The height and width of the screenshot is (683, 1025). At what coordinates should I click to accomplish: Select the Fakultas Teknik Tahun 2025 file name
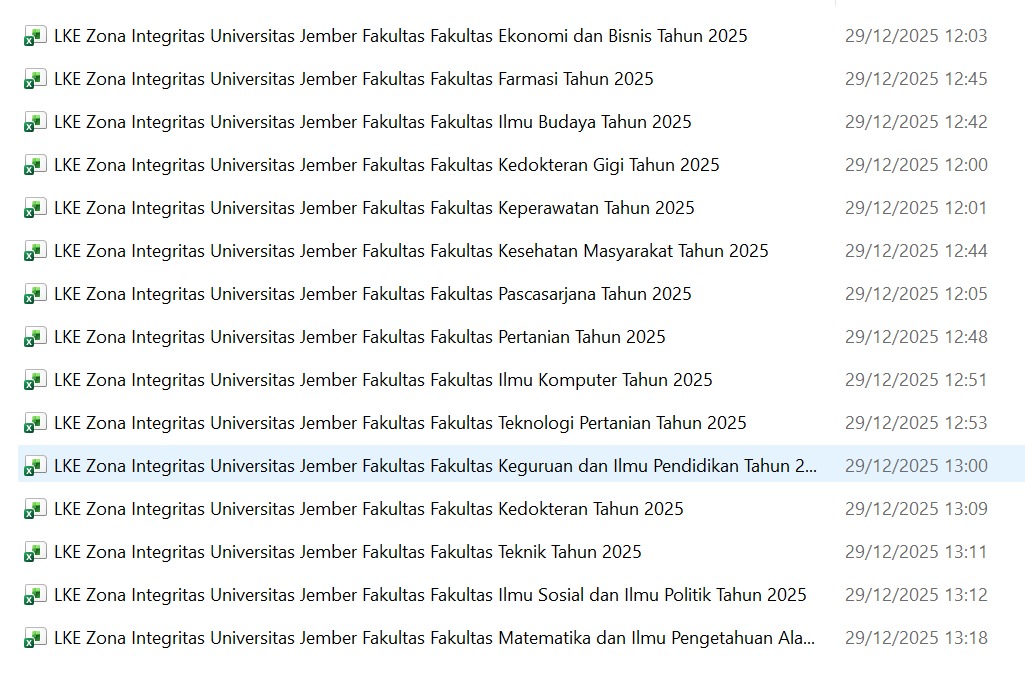(x=348, y=552)
